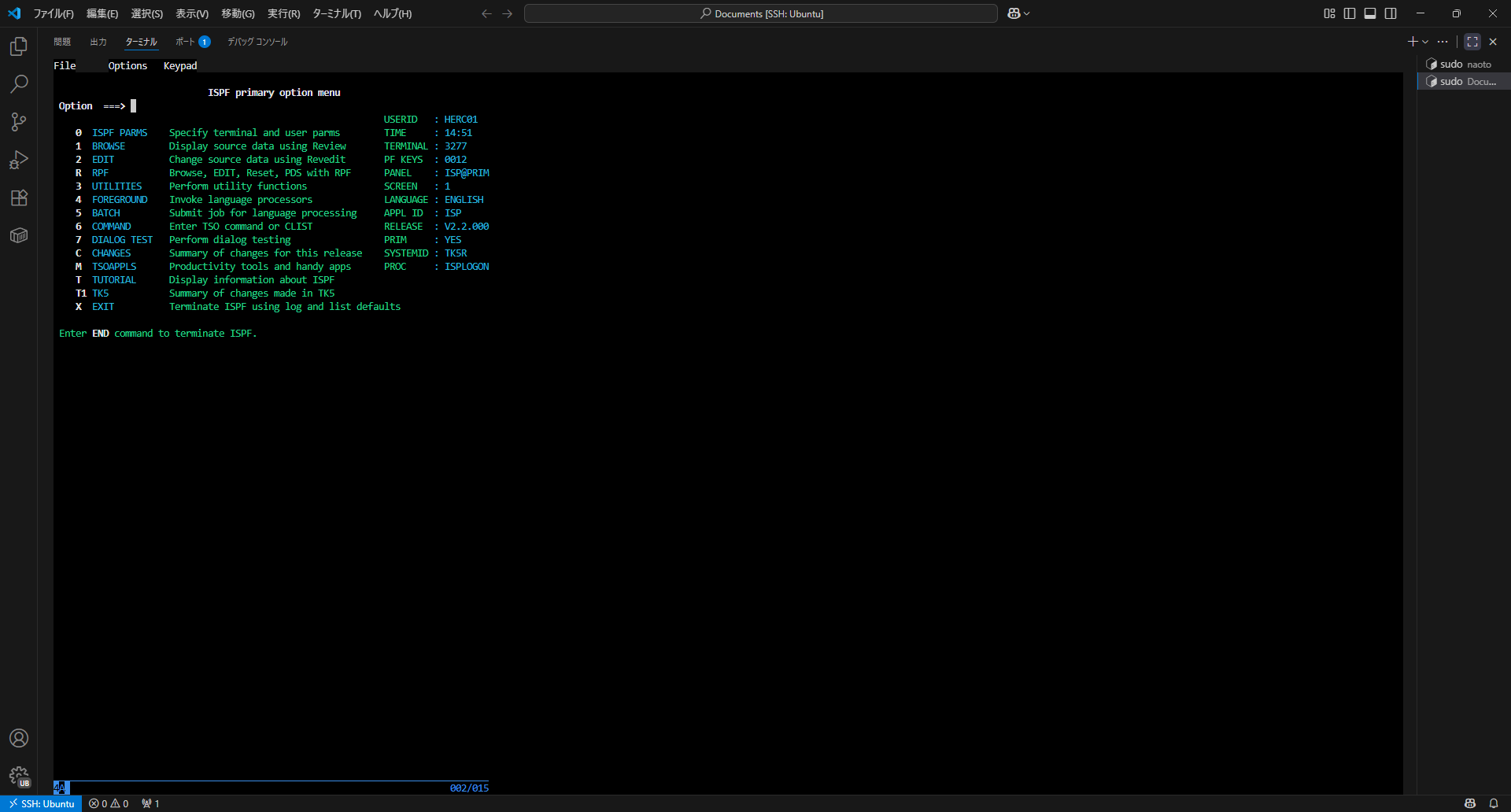Open the ISPF Keypad menu
This screenshot has width=1511, height=812.
pos(180,66)
